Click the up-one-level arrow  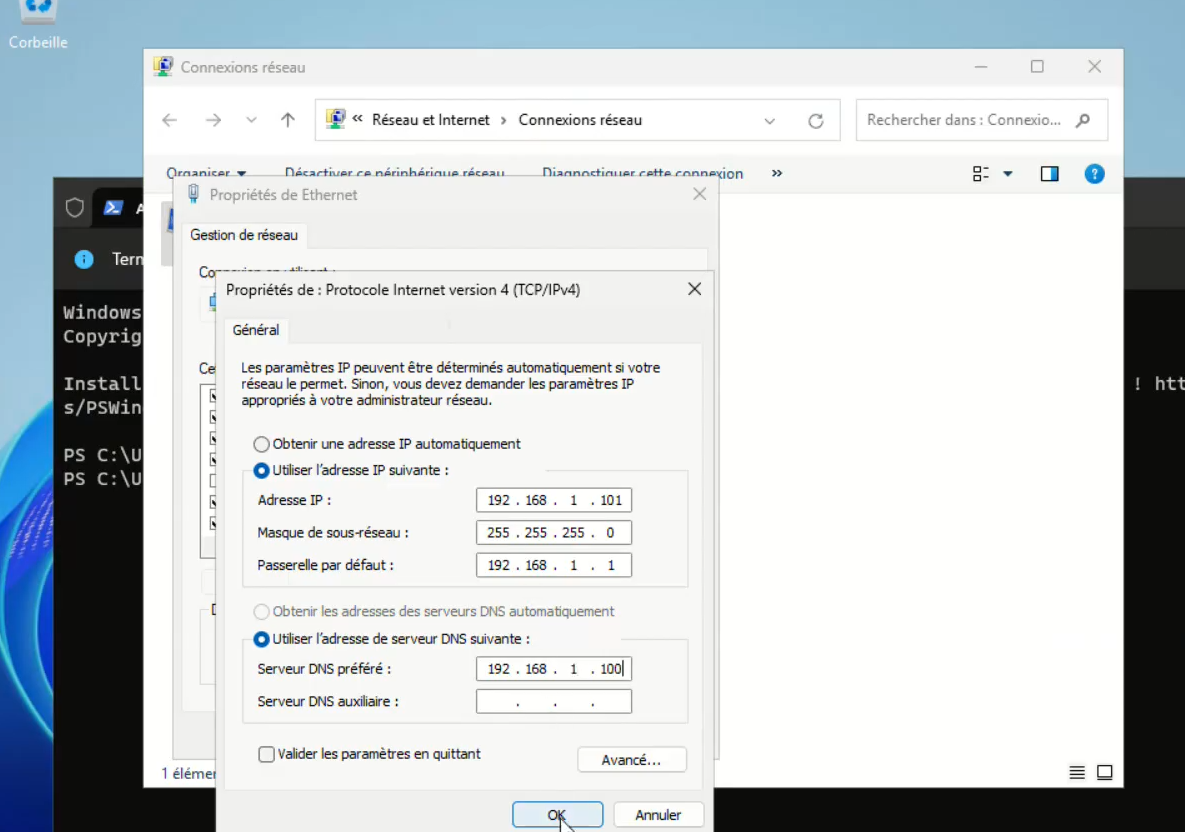(287, 119)
